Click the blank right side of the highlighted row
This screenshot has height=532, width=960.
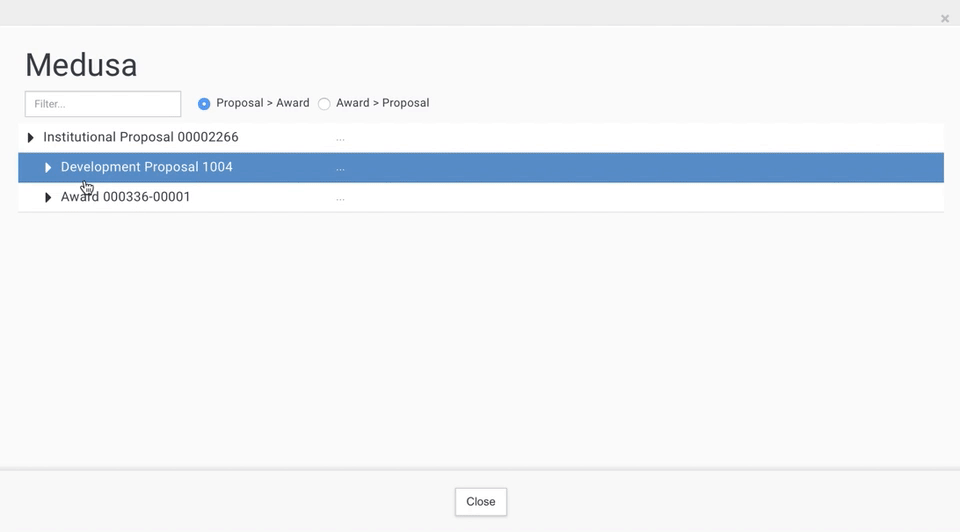pos(700,168)
